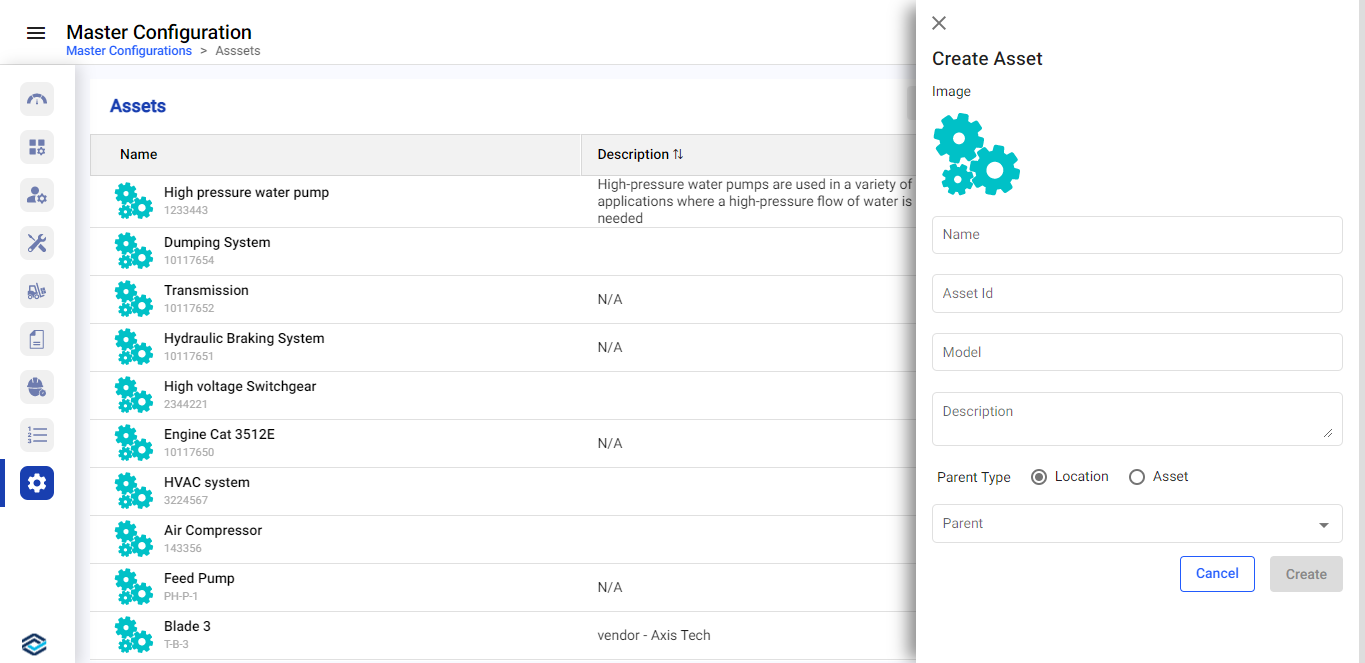Click the document report sidebar icon
Viewport: 1365px width, 663px height.
point(37,339)
